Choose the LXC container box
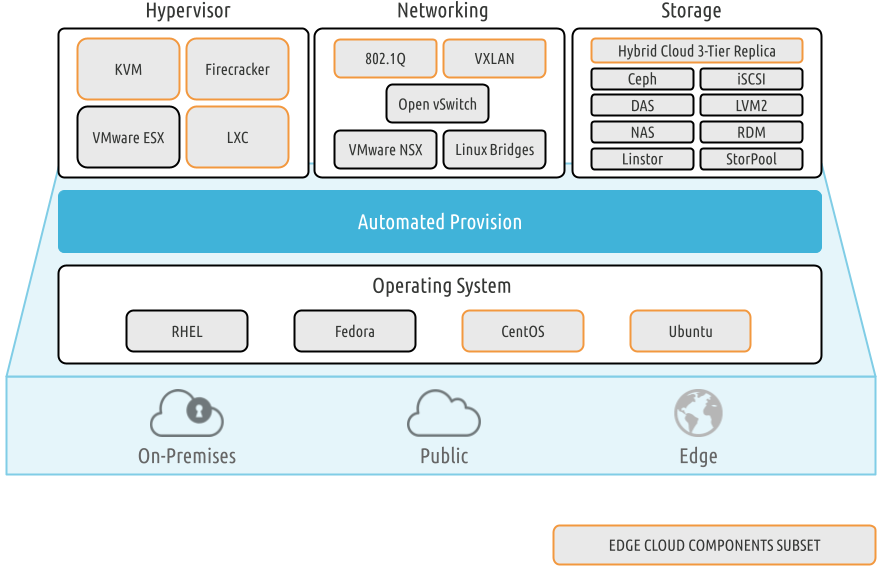 coord(237,137)
